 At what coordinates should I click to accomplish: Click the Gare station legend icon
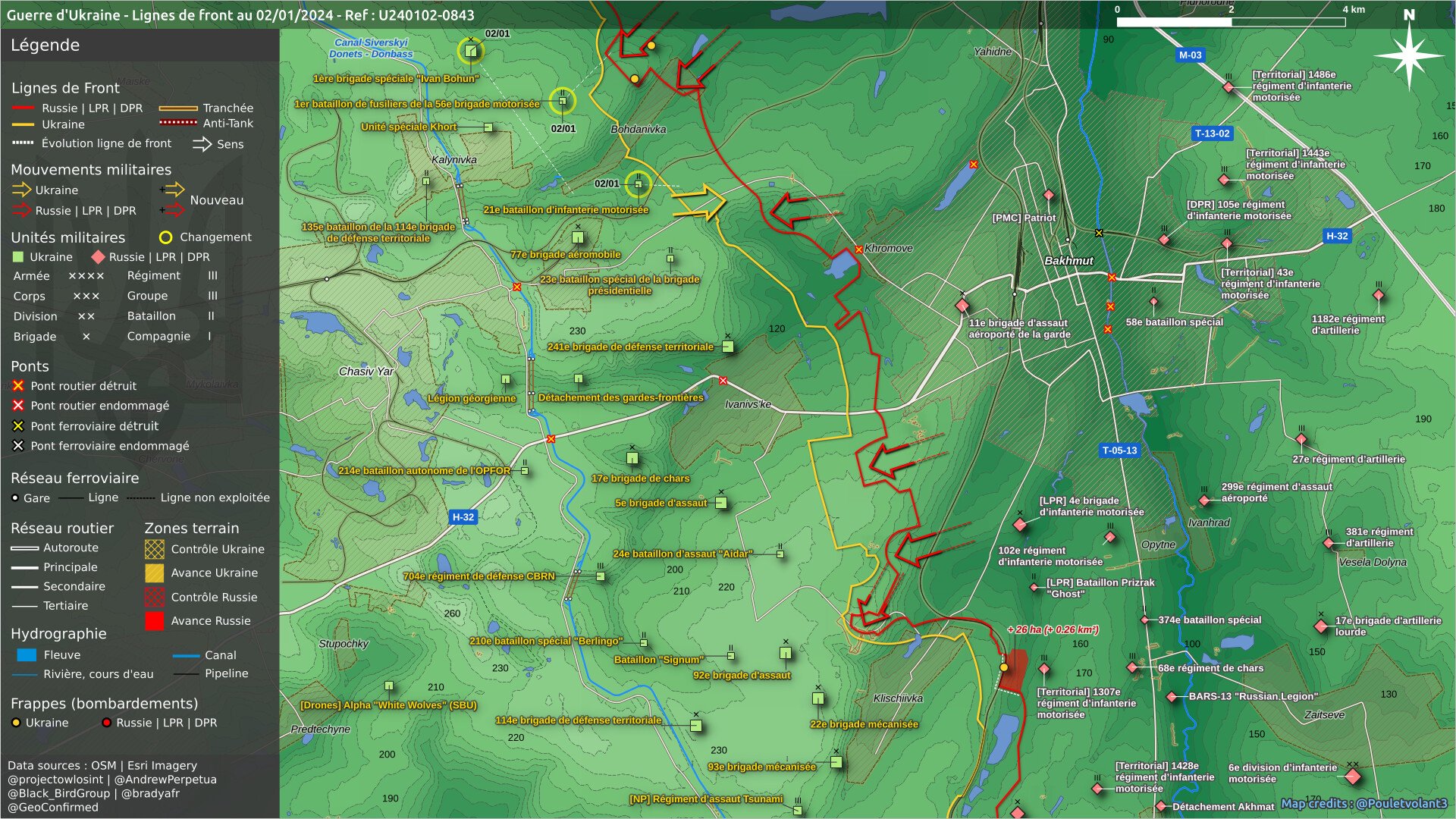click(x=15, y=498)
